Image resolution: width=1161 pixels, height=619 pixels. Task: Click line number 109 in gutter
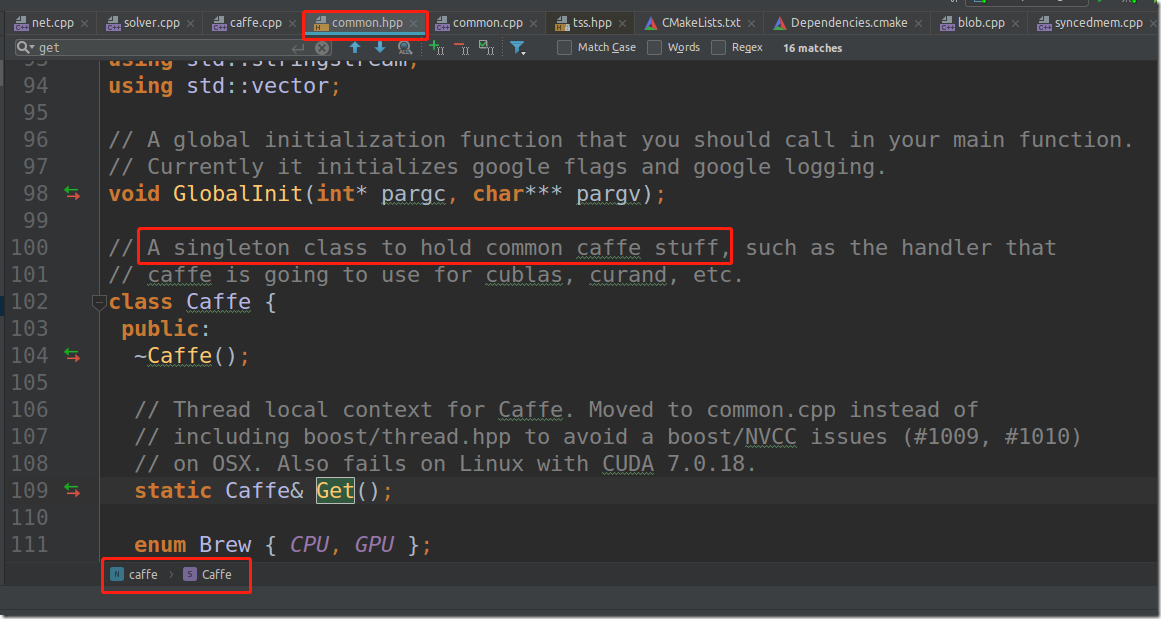[30, 490]
